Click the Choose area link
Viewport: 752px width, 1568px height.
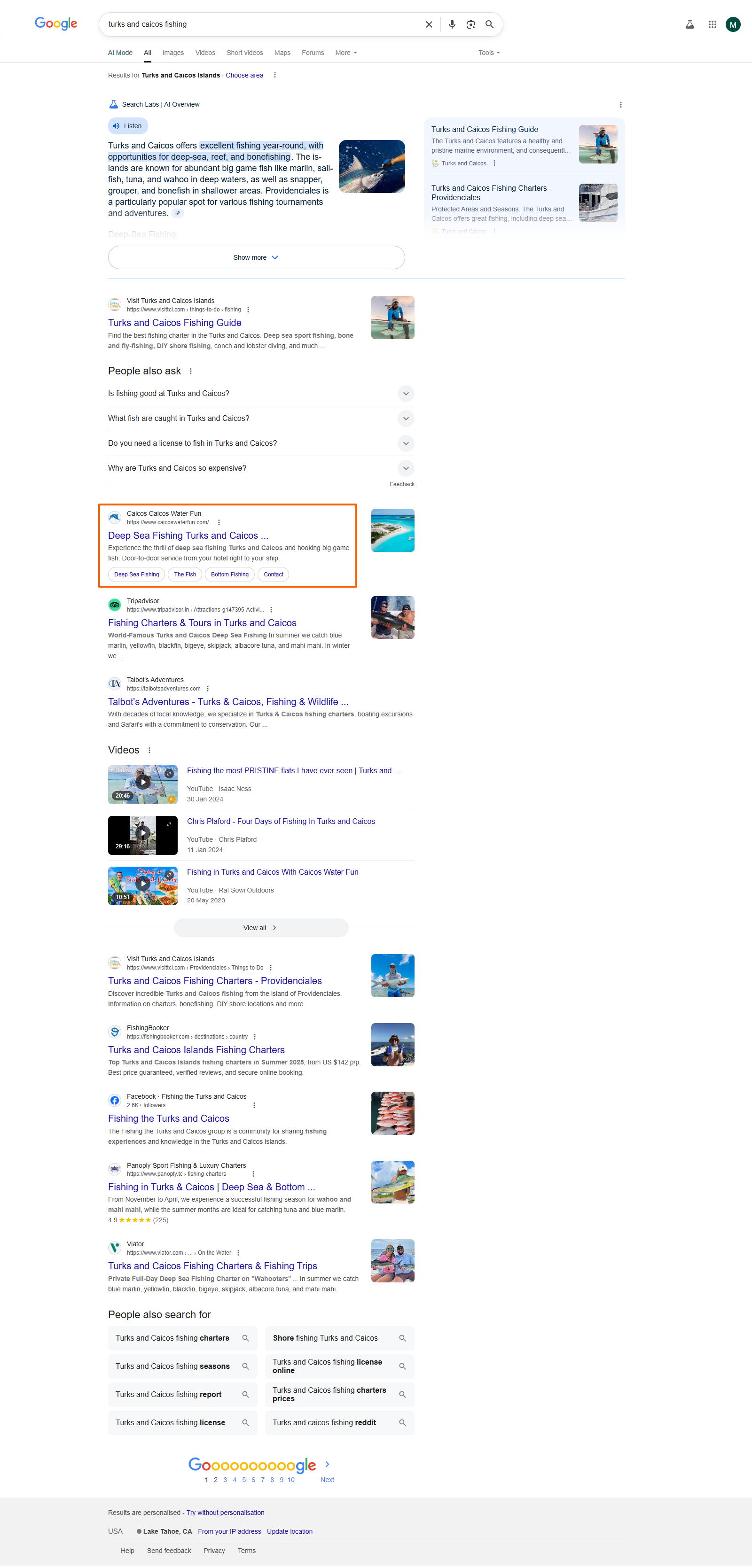[244, 76]
